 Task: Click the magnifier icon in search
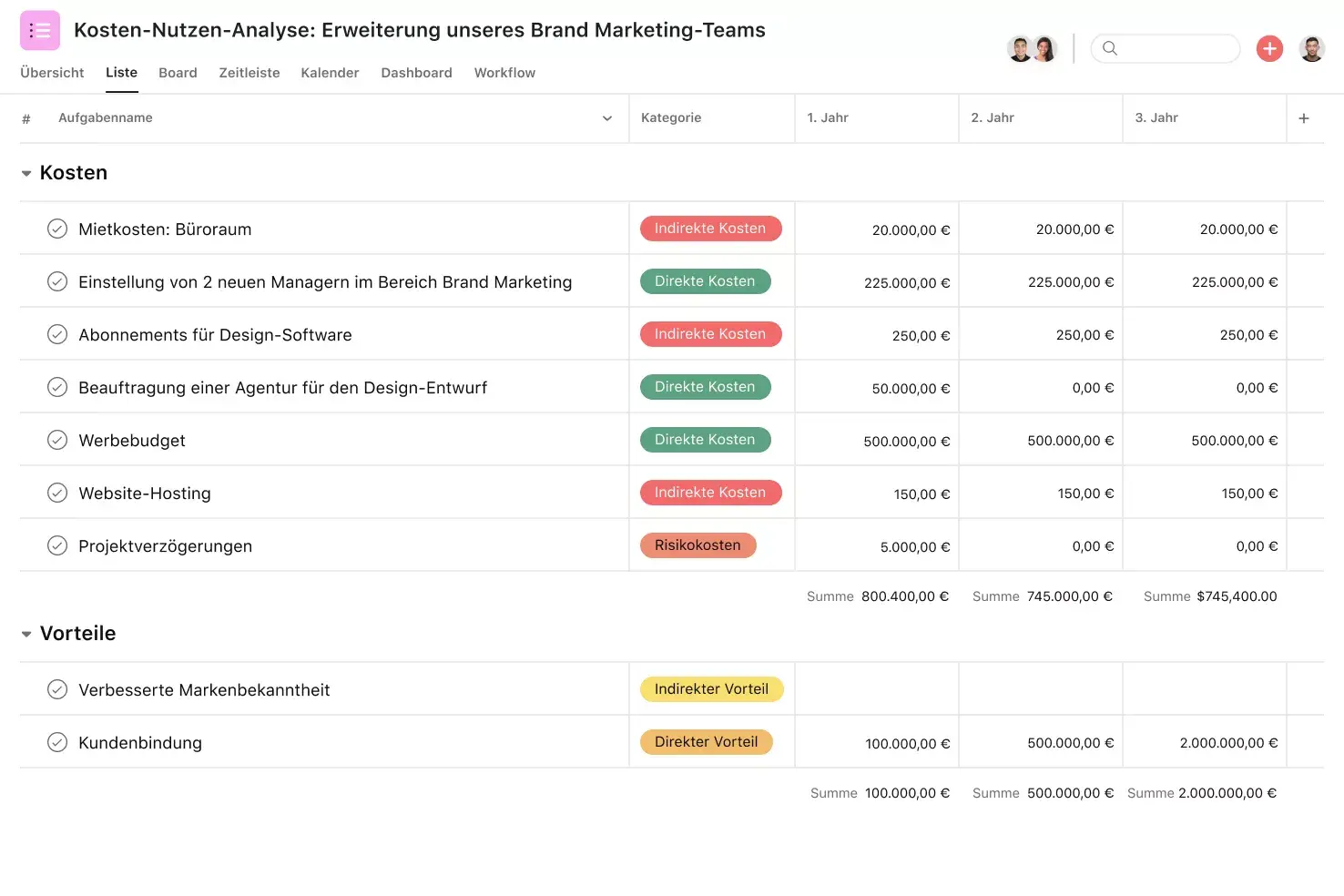pyautogui.click(x=1109, y=48)
